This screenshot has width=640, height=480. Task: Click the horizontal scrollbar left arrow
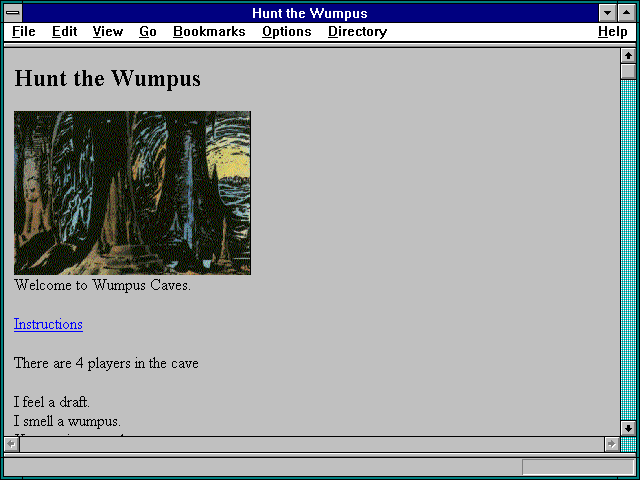11,444
